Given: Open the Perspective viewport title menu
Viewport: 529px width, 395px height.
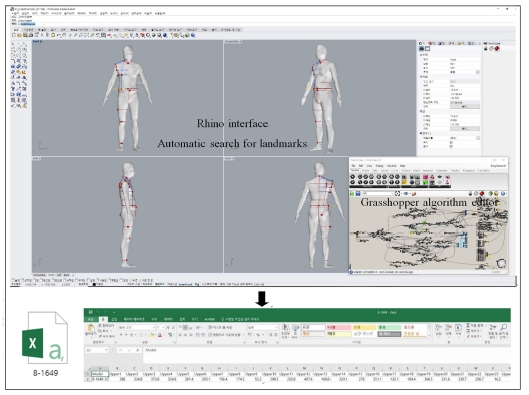Looking at the screenshot, I should (x=233, y=41).
